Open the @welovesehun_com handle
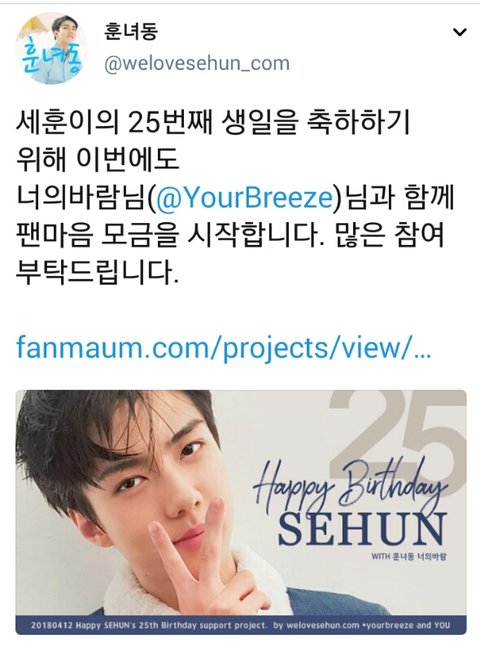480x651 pixels. point(197,64)
